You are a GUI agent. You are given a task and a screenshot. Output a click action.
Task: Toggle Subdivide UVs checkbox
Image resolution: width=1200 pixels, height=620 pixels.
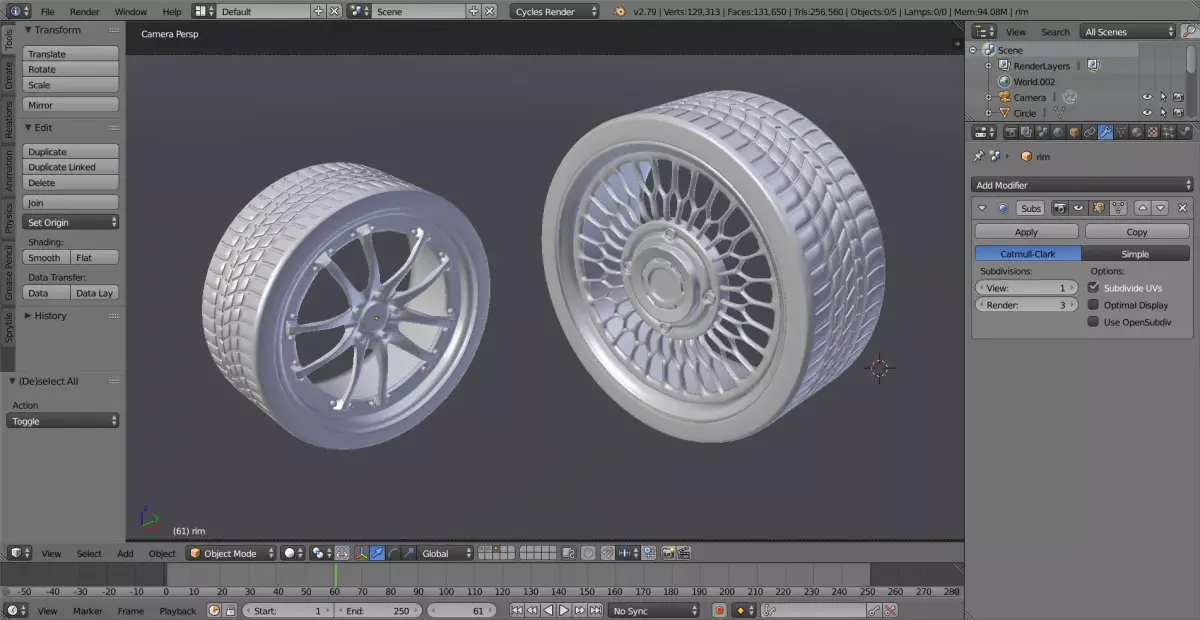click(x=1093, y=287)
